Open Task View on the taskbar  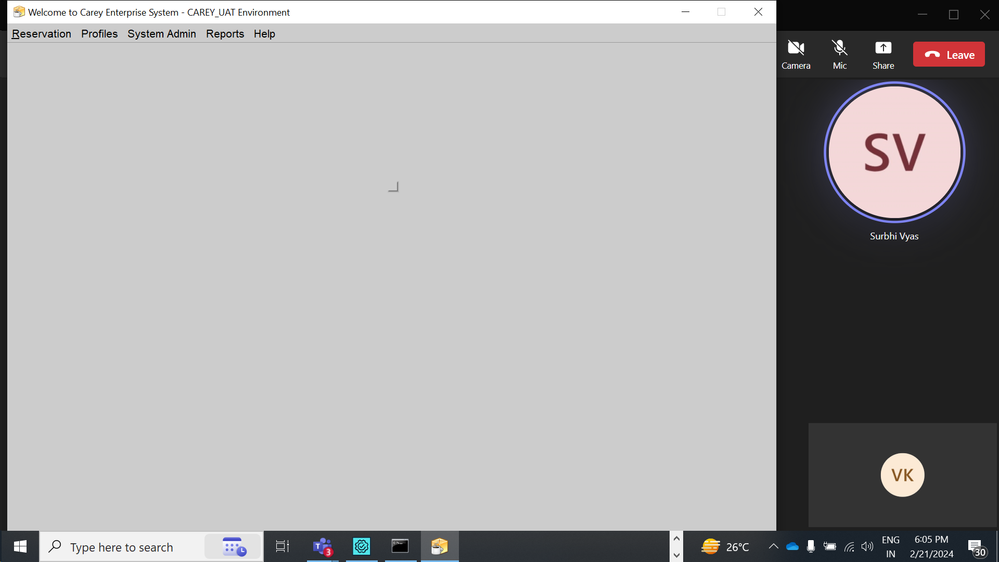(x=282, y=547)
